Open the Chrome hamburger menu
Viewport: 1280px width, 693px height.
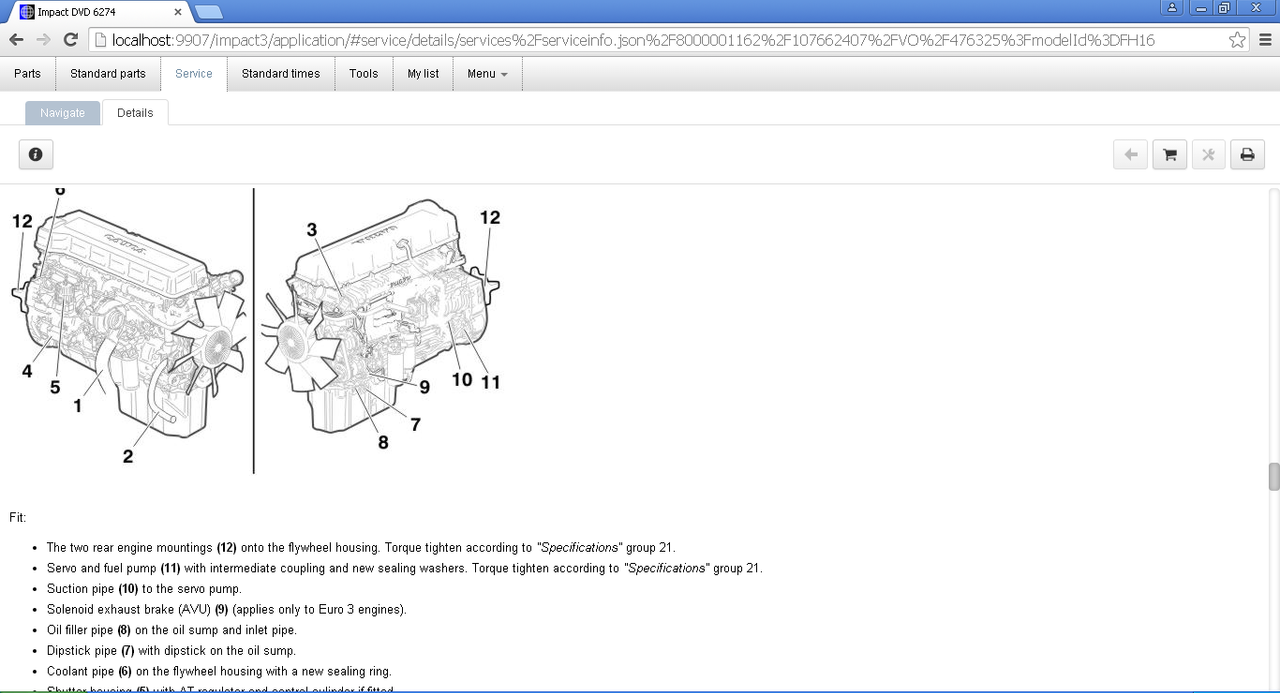pyautogui.click(x=1265, y=40)
